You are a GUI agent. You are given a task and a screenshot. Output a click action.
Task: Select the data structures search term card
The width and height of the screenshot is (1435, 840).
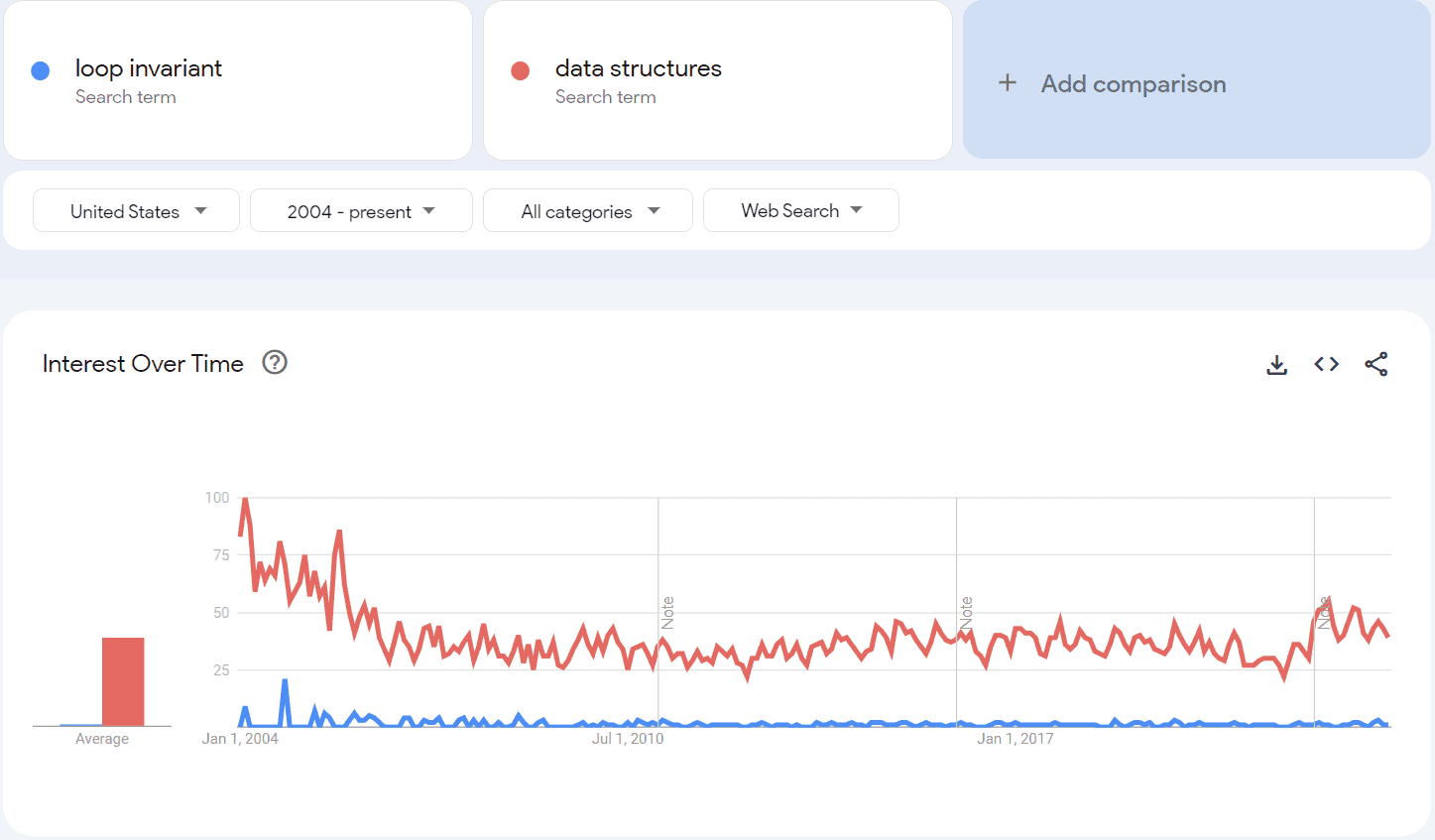(718, 79)
